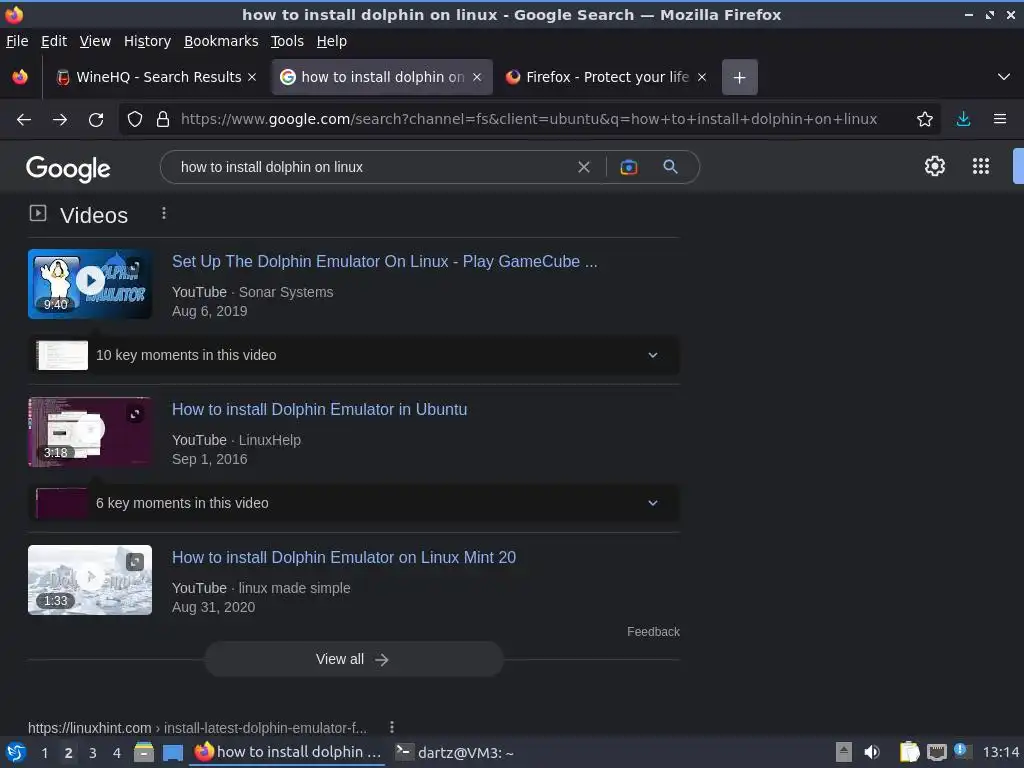Switch to WineHQ - Search Results tab

158,77
